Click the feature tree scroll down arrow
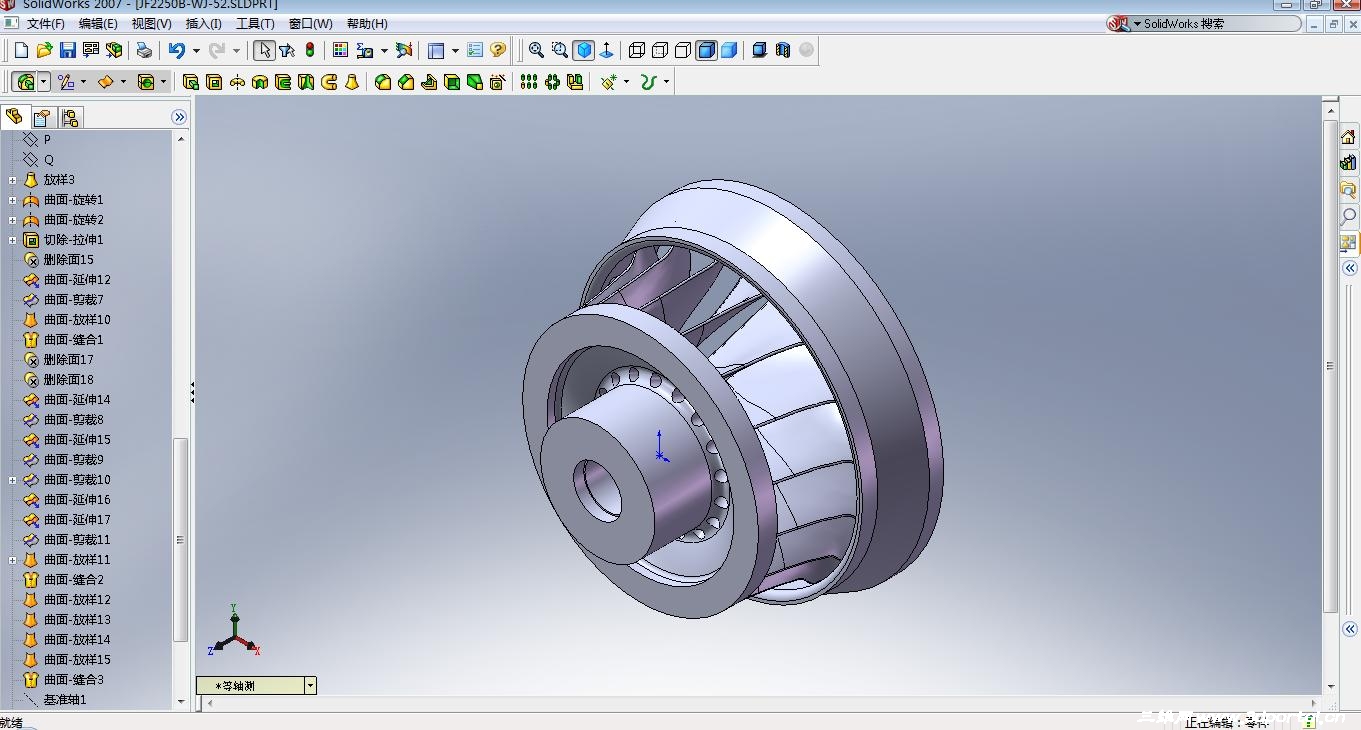This screenshot has width=1361, height=730. (181, 701)
